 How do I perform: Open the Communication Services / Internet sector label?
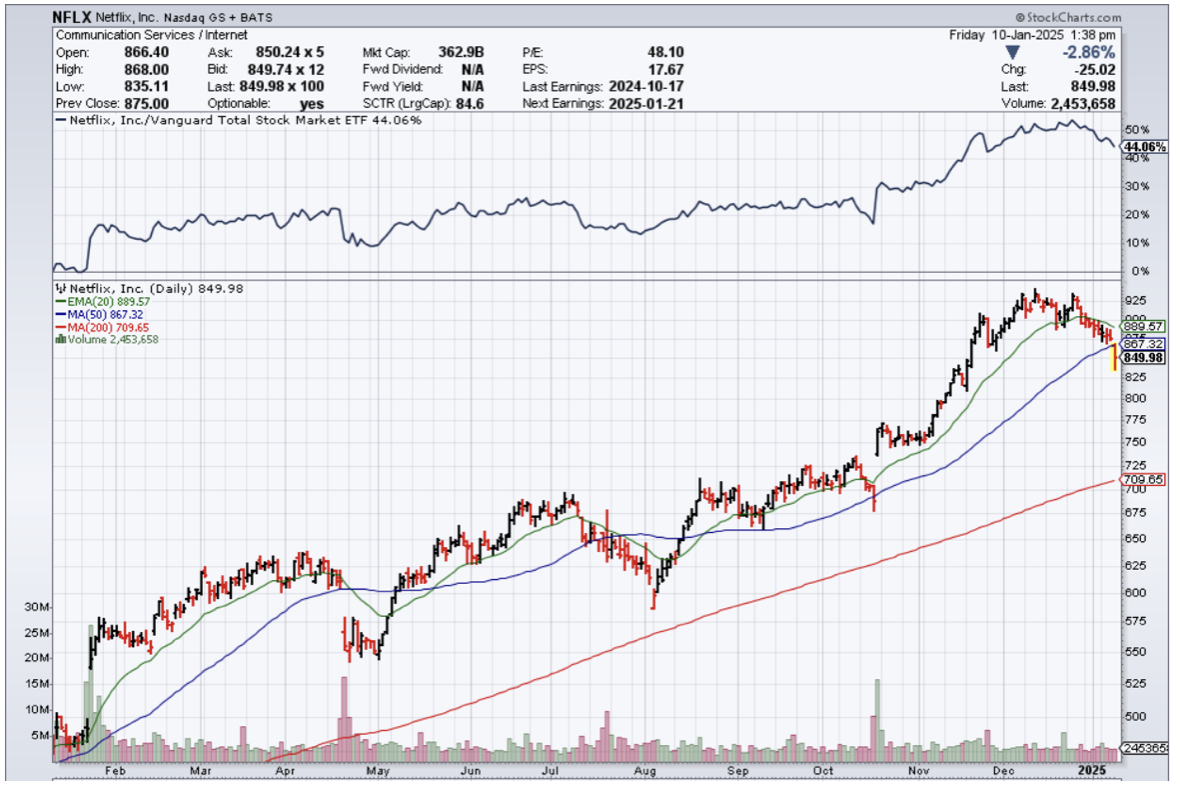138,35
